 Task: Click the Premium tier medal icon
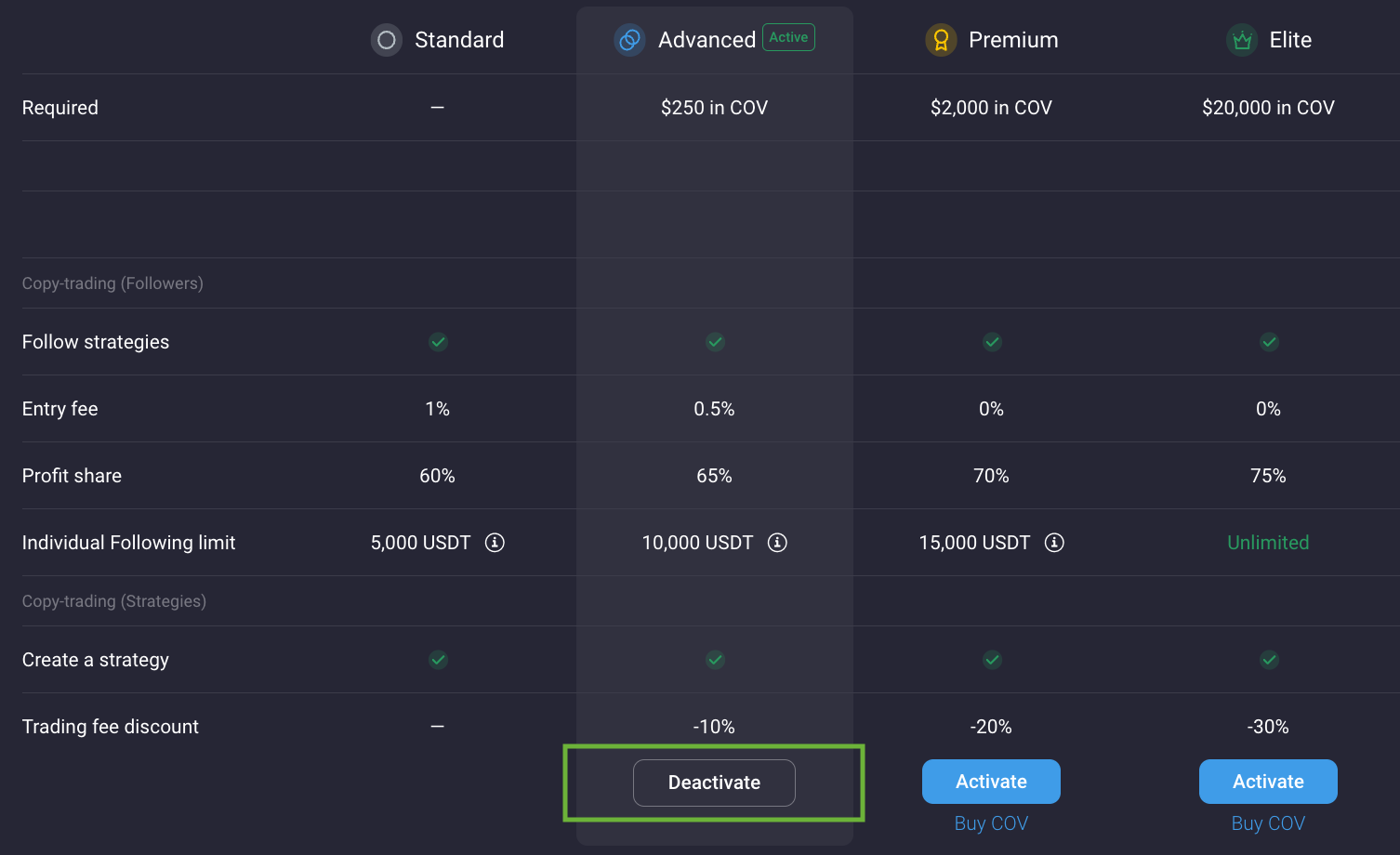coord(941,40)
